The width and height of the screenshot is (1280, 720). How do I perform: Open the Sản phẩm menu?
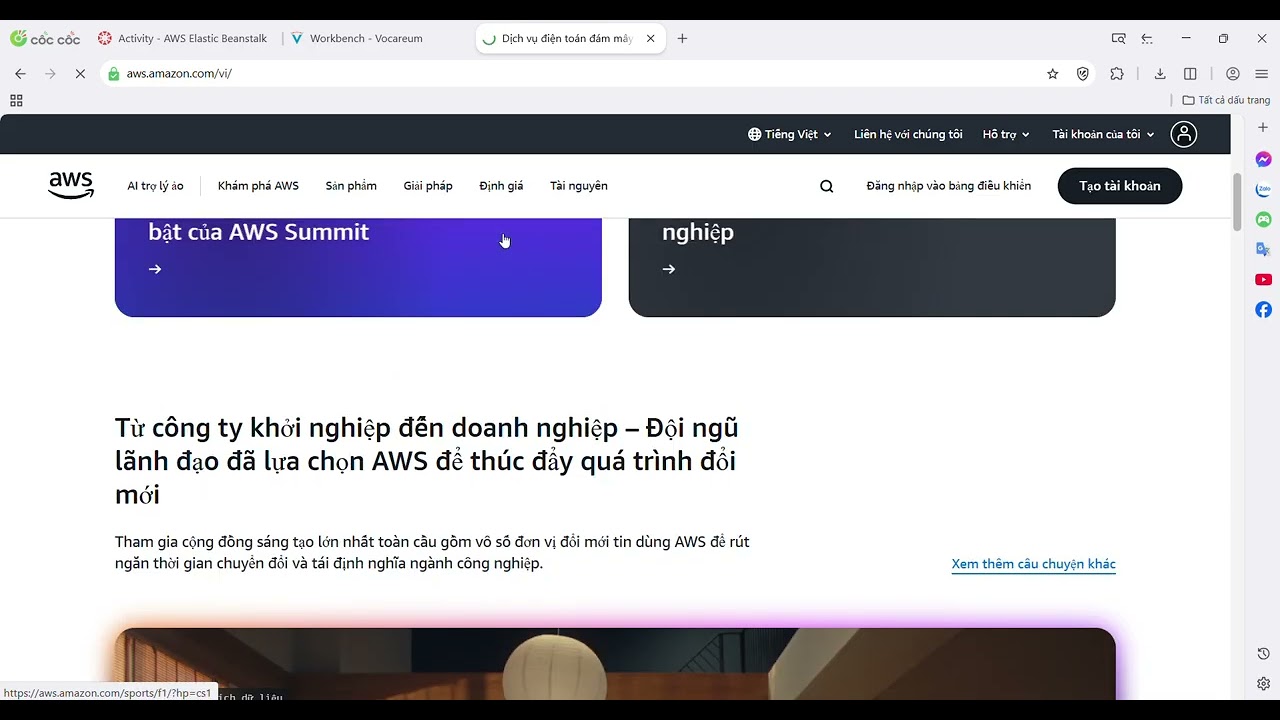click(351, 186)
